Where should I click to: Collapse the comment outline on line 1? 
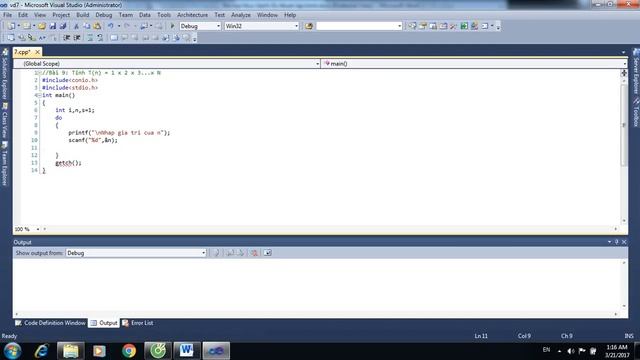[39, 73]
